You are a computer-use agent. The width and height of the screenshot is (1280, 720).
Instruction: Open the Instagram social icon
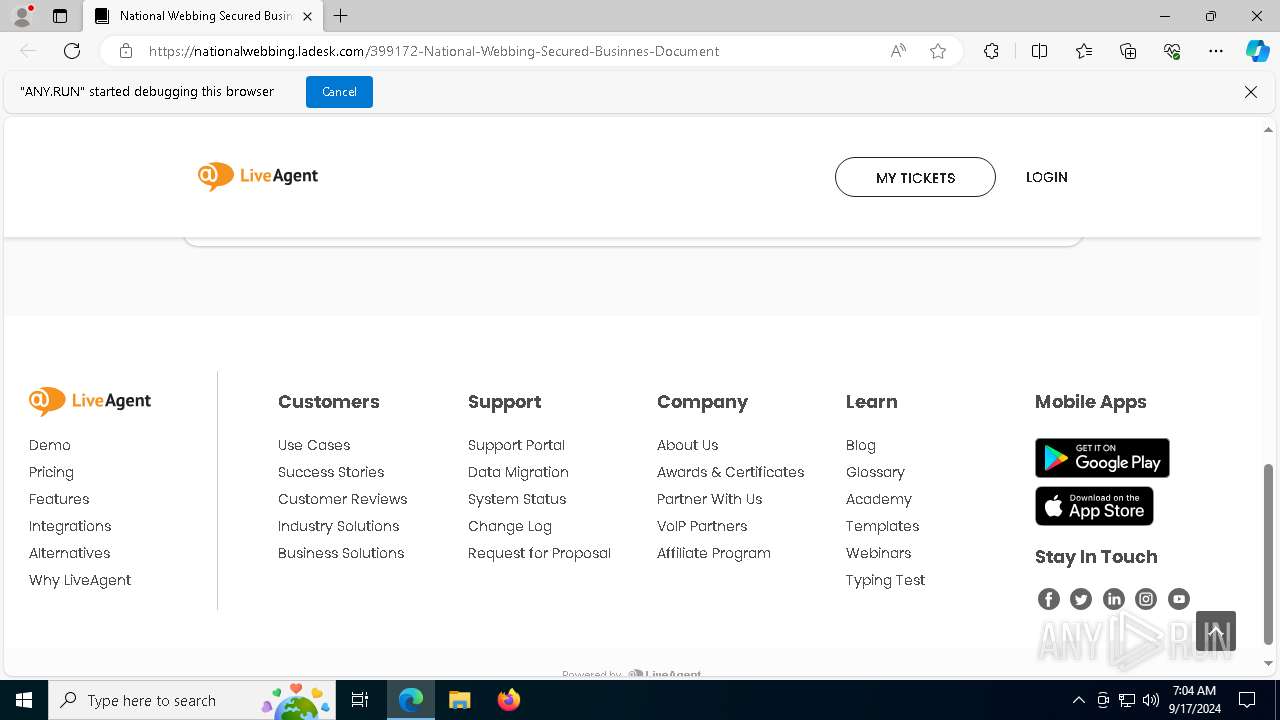click(x=1146, y=599)
